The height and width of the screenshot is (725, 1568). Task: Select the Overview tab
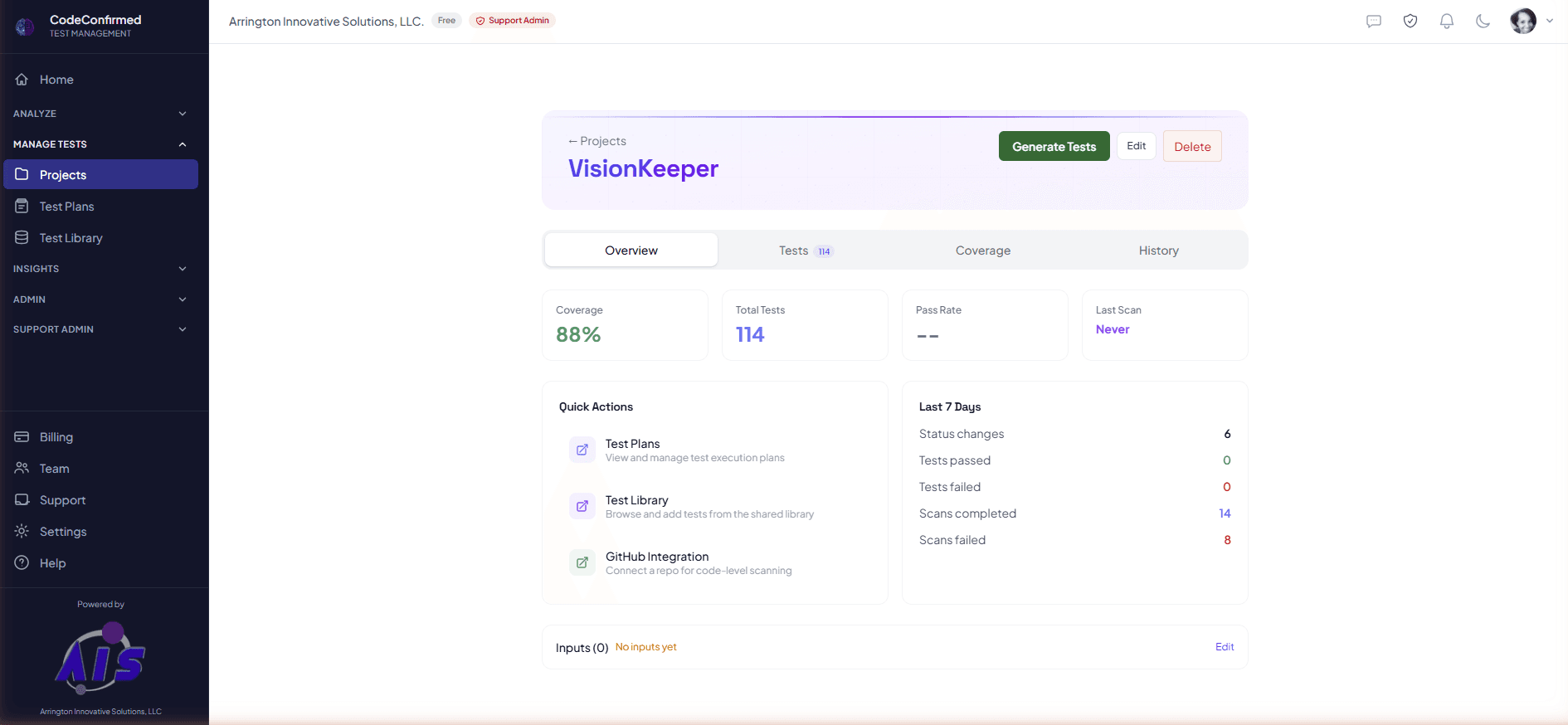(x=631, y=251)
